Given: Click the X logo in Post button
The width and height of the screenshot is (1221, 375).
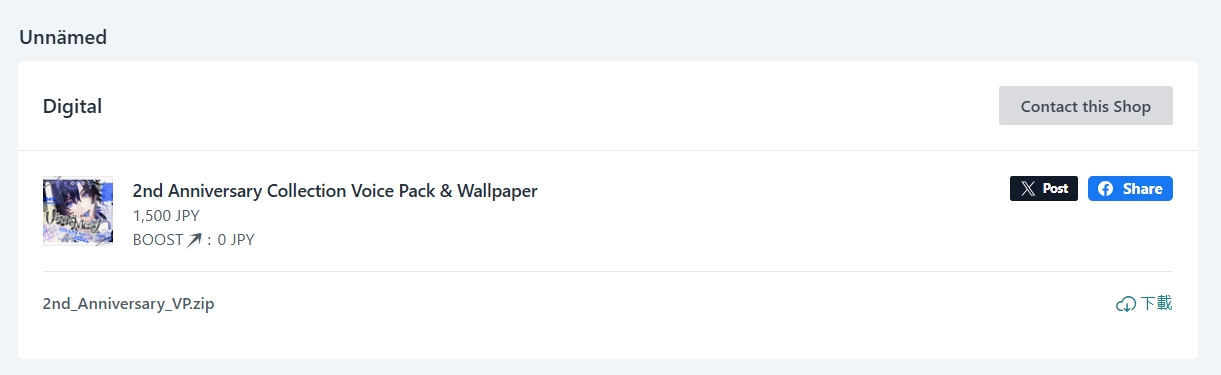Looking at the screenshot, I should pos(1028,189).
